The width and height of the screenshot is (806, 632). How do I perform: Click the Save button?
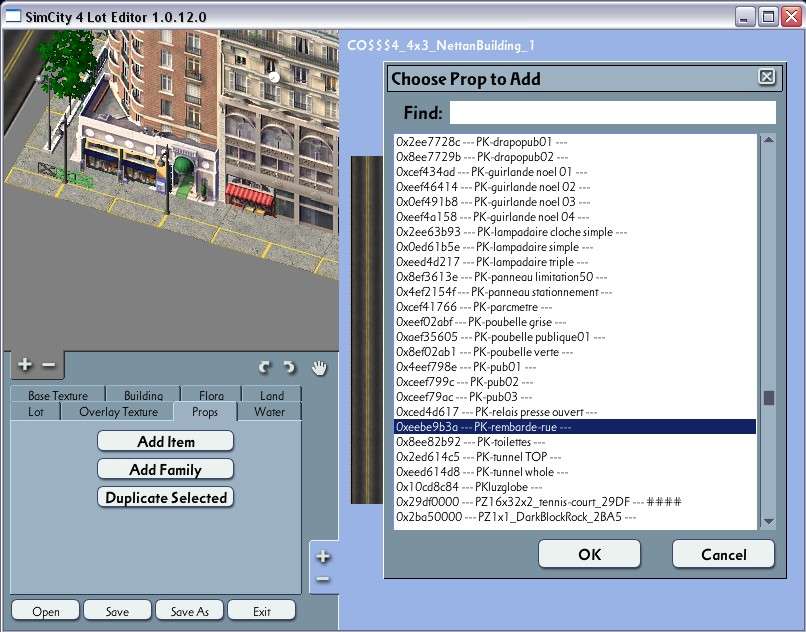pos(117,611)
